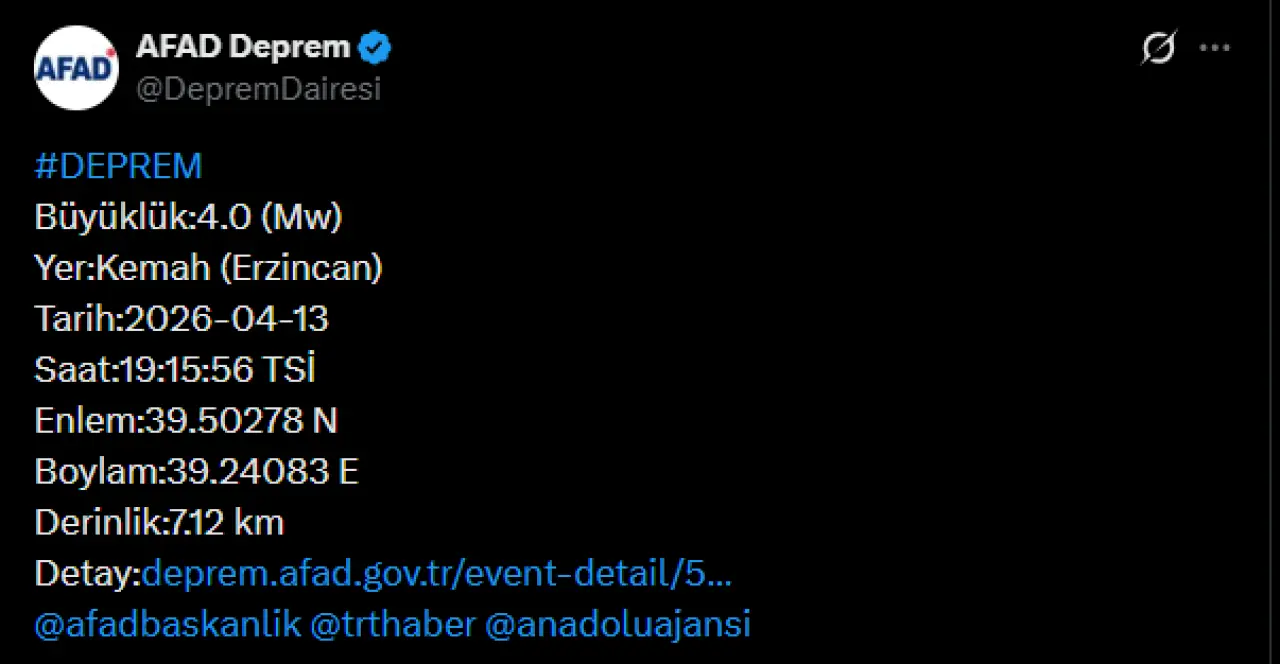
Task: Select the Enlem 39.50278 N line
Action: click(x=186, y=421)
